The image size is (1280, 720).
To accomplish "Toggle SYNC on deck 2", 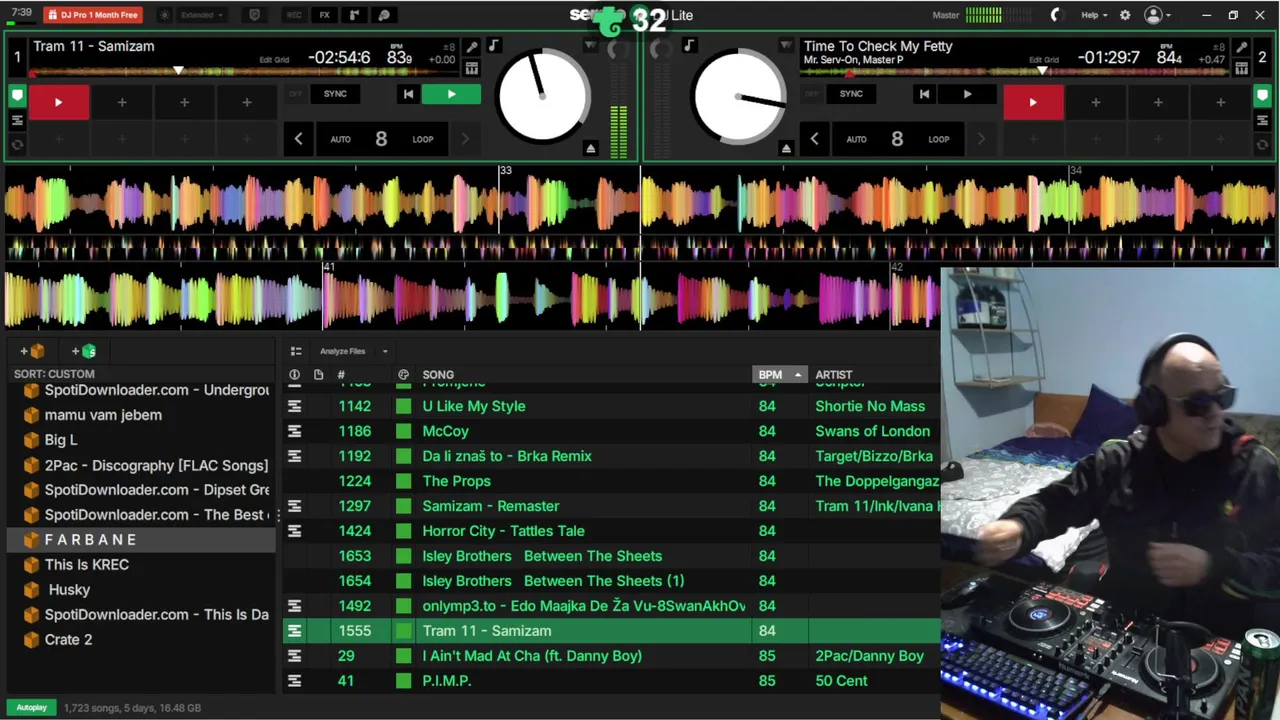I will pyautogui.click(x=851, y=94).
